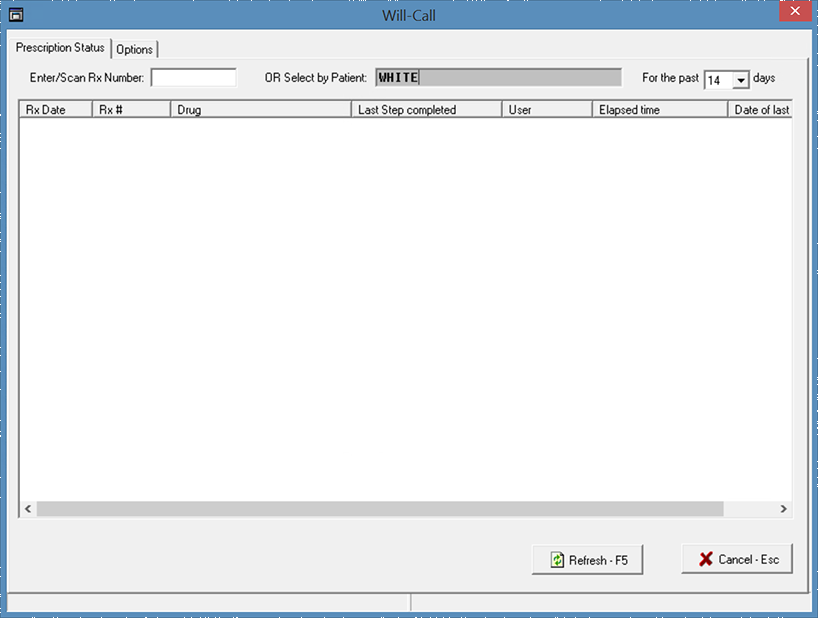818x618 pixels.
Task: Open the Will-Call window system menu icon
Action: click(x=15, y=15)
